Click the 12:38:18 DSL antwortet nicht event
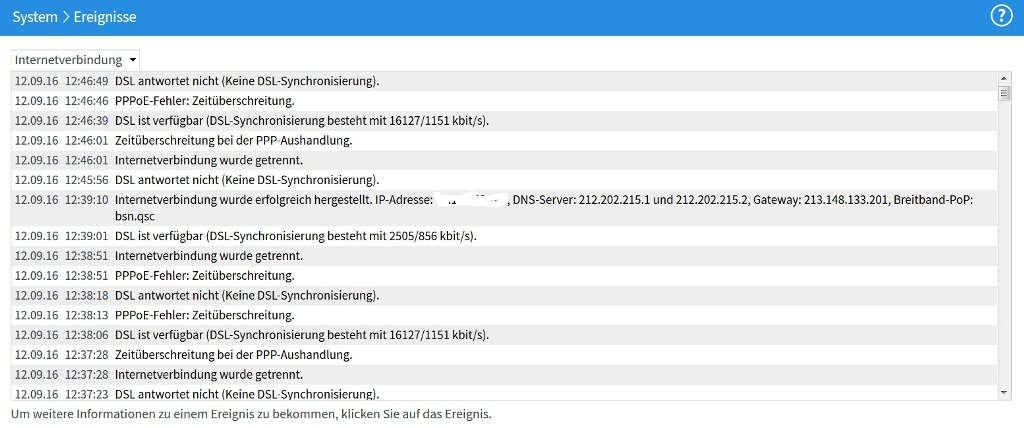 click(x=247, y=295)
